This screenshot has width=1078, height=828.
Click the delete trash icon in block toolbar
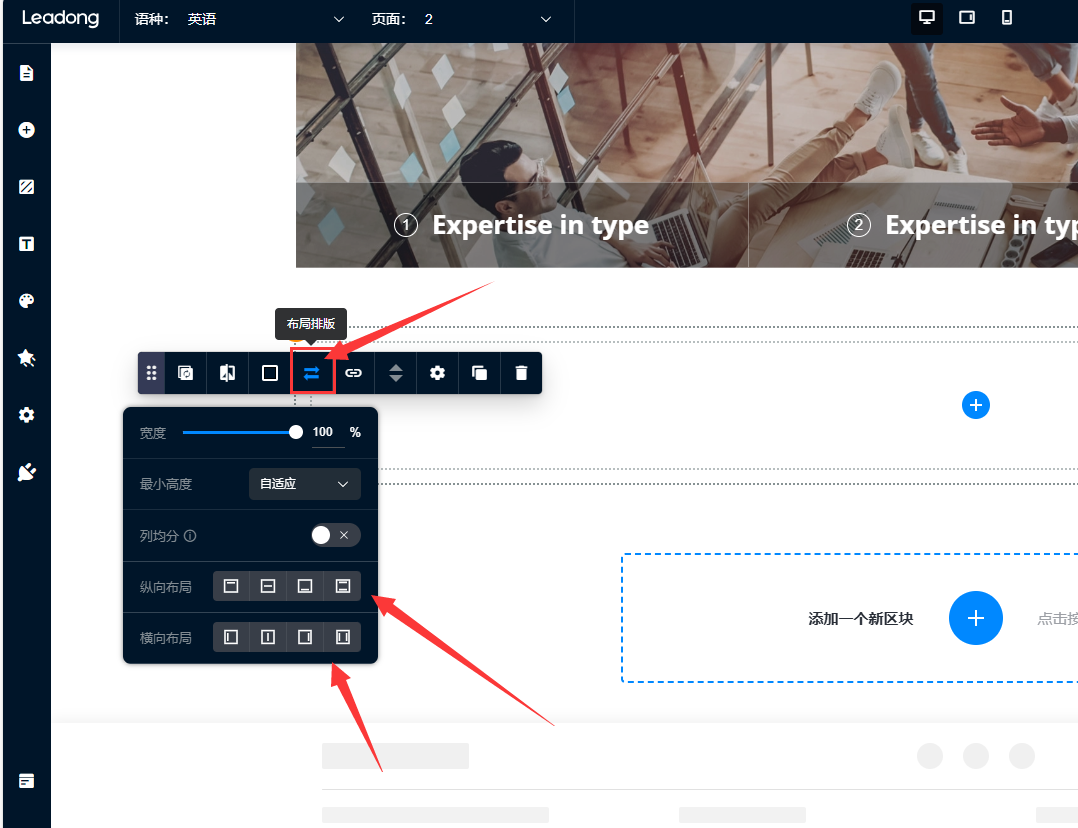(x=521, y=373)
